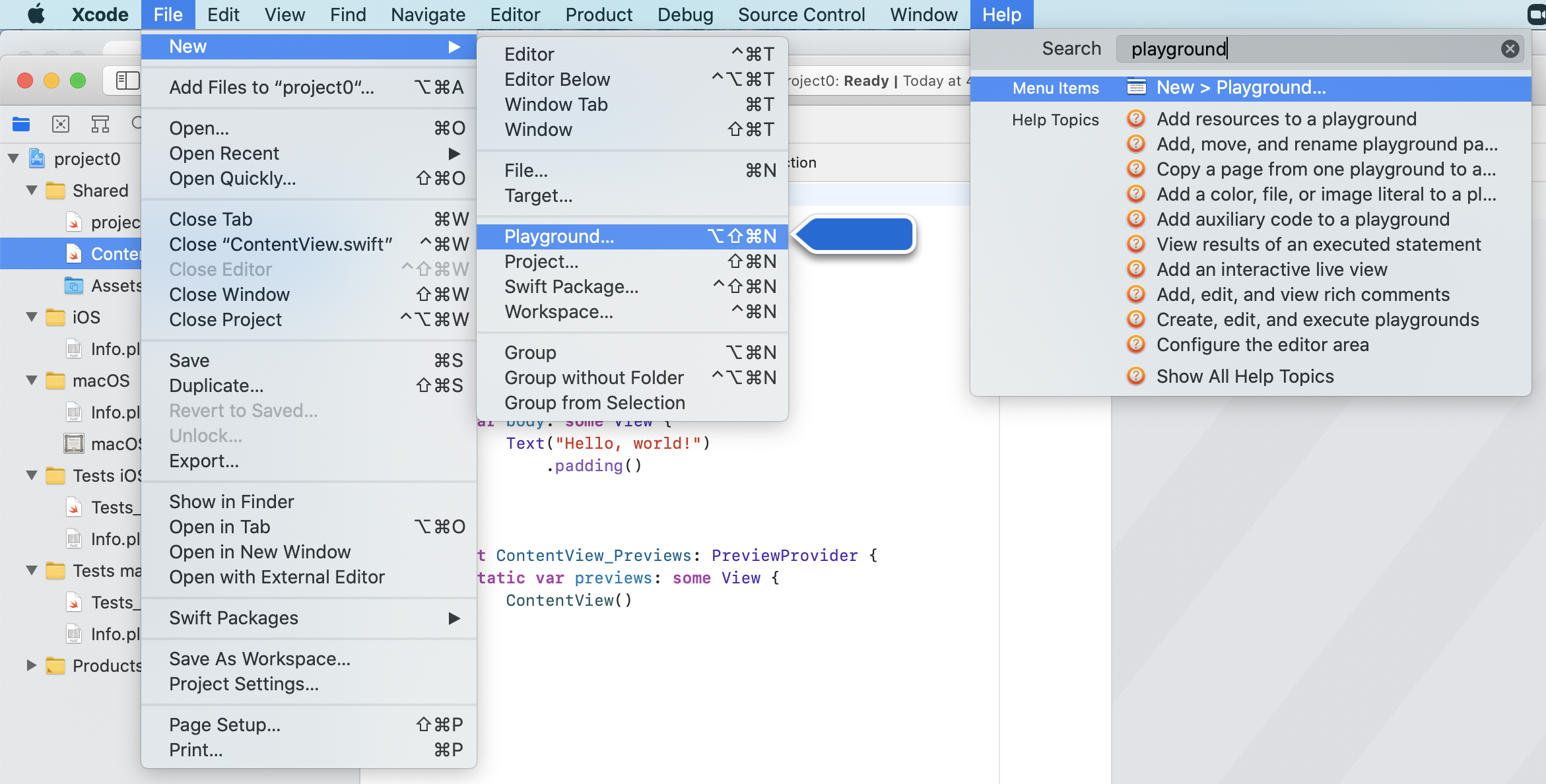The width and height of the screenshot is (1546, 784).
Task: Clear the Help search field text
Action: [x=1510, y=49]
